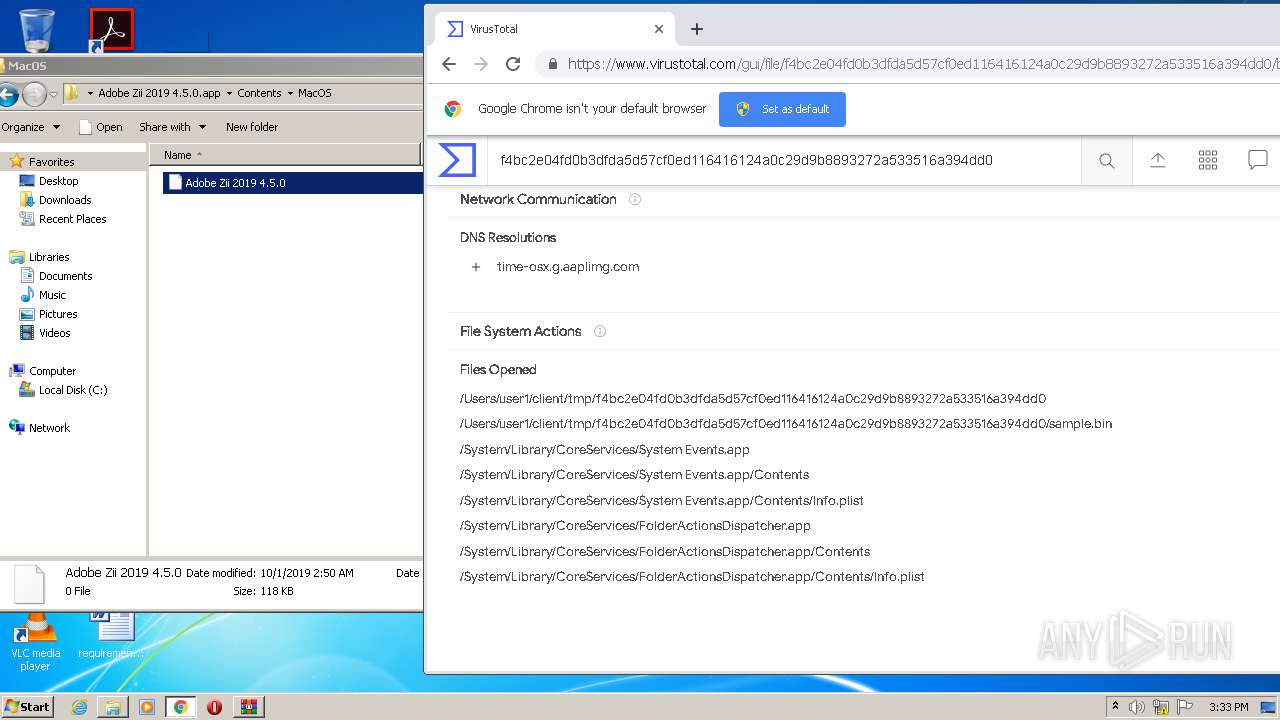
Task: Click the Adobe Zii 2019 4.5.0.app breadcrumb
Action: (159, 93)
